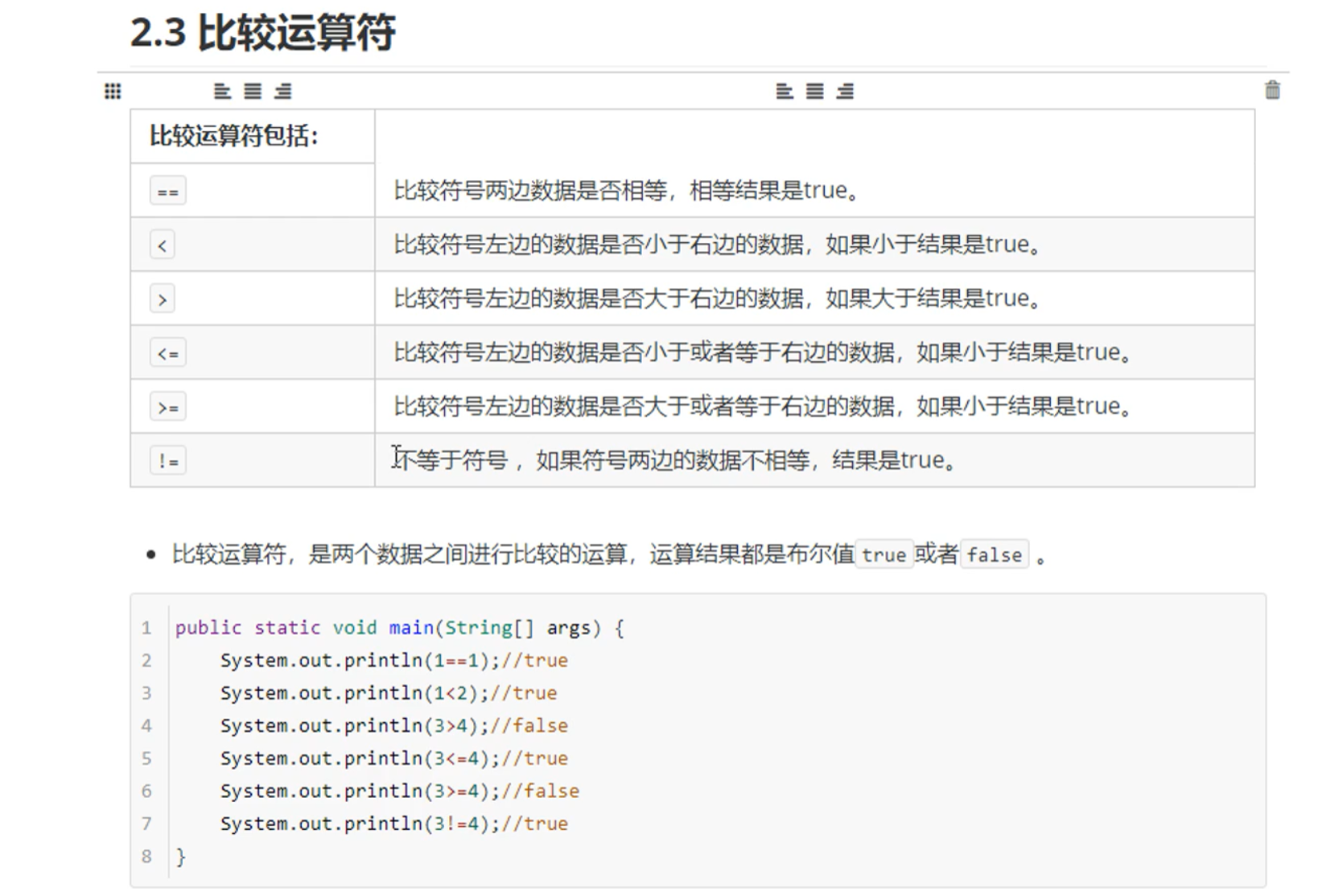Click the inline code "true" in the bullet

click(x=884, y=555)
